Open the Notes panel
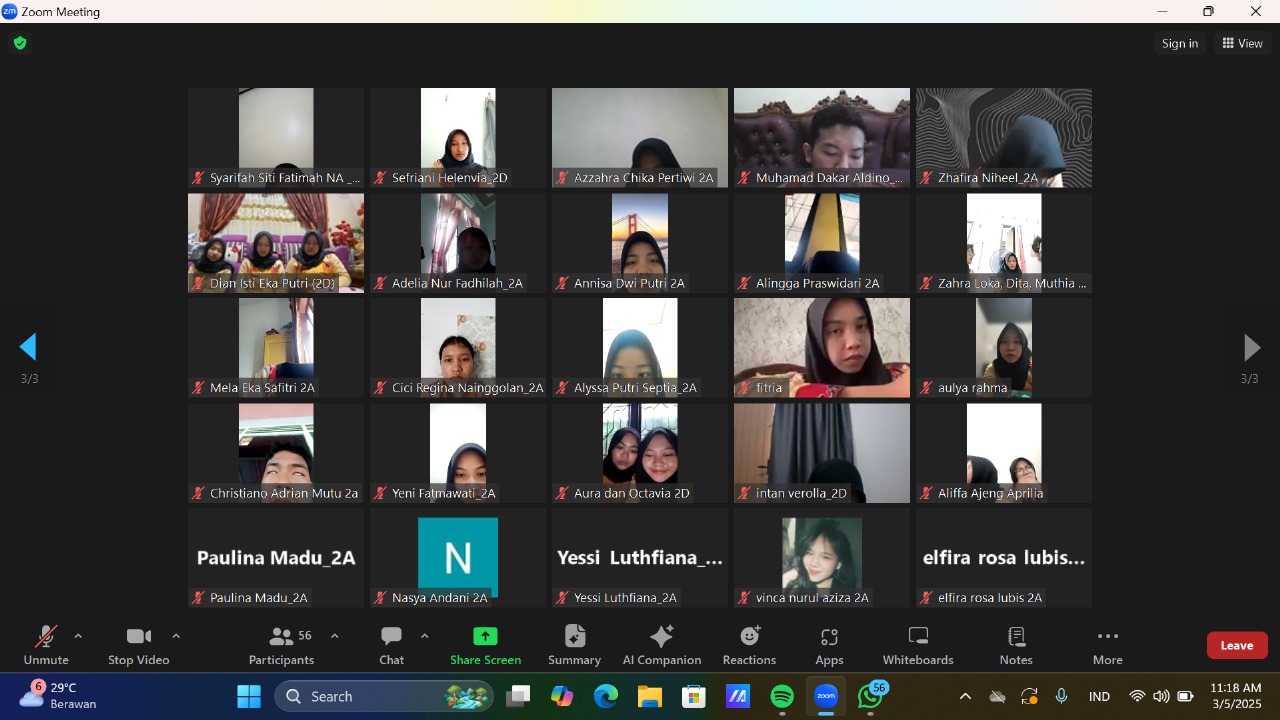This screenshot has height=720, width=1280. [1016, 645]
